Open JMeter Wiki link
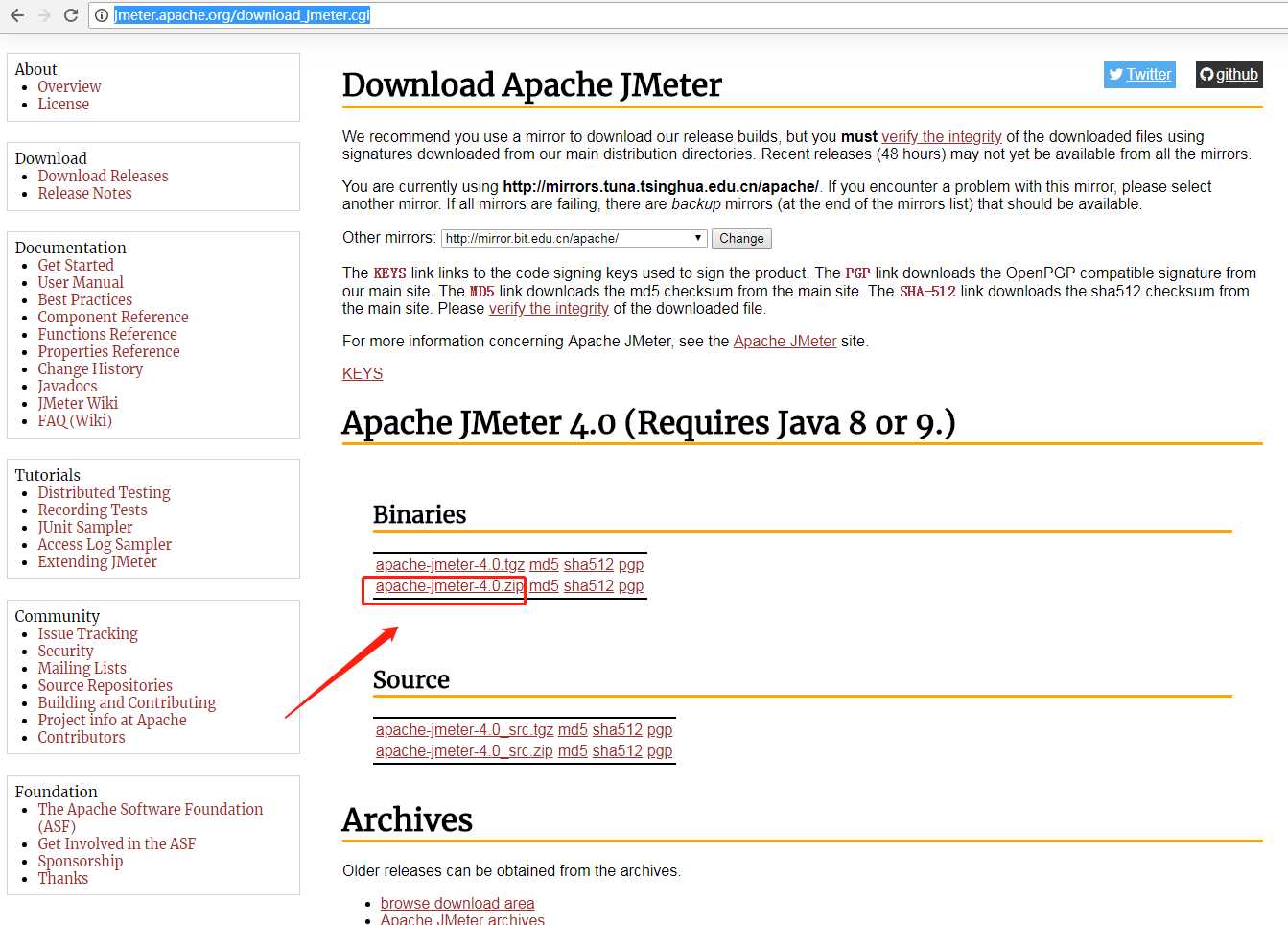 (78, 403)
